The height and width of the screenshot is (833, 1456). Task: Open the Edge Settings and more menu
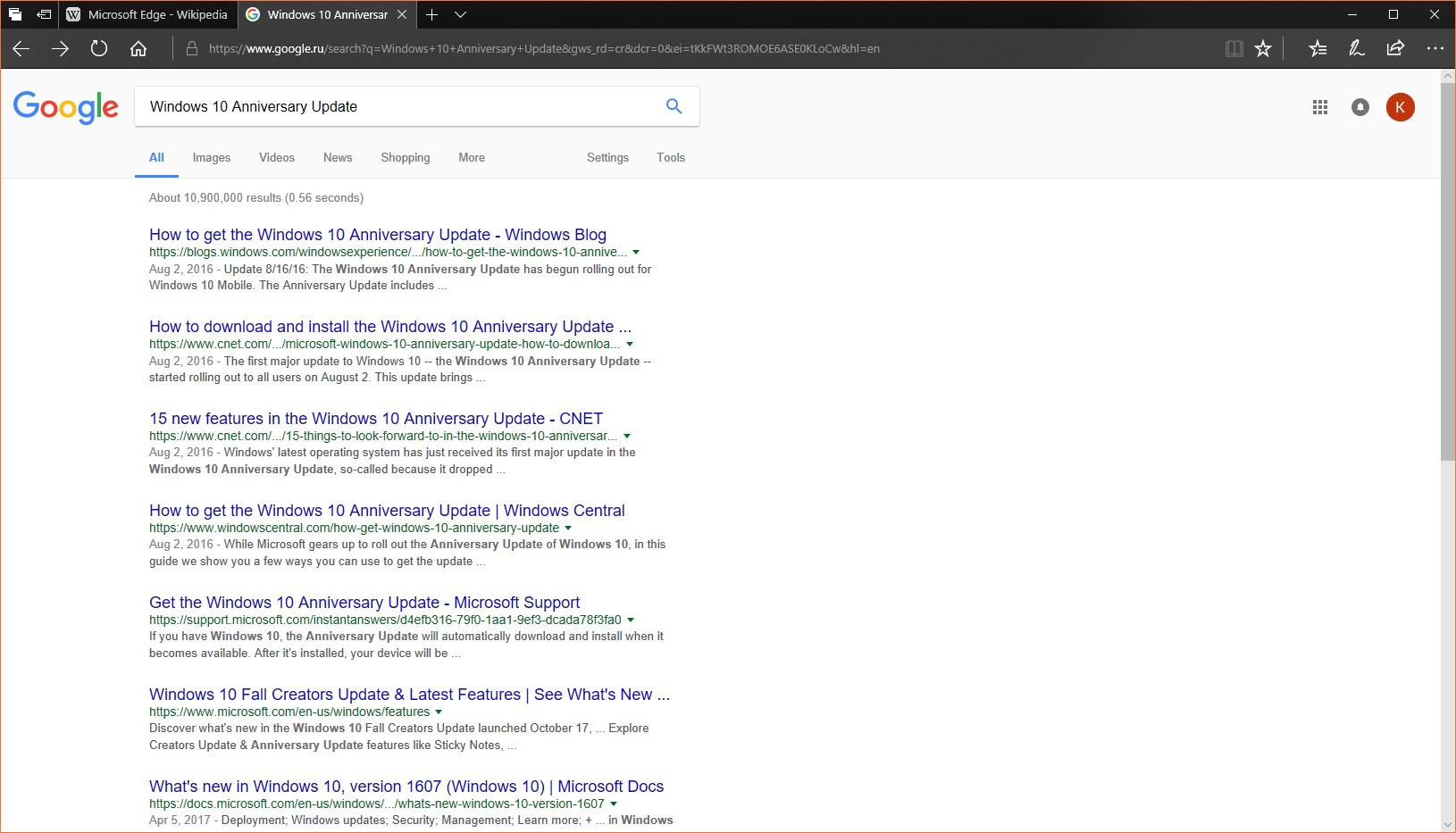(x=1435, y=49)
